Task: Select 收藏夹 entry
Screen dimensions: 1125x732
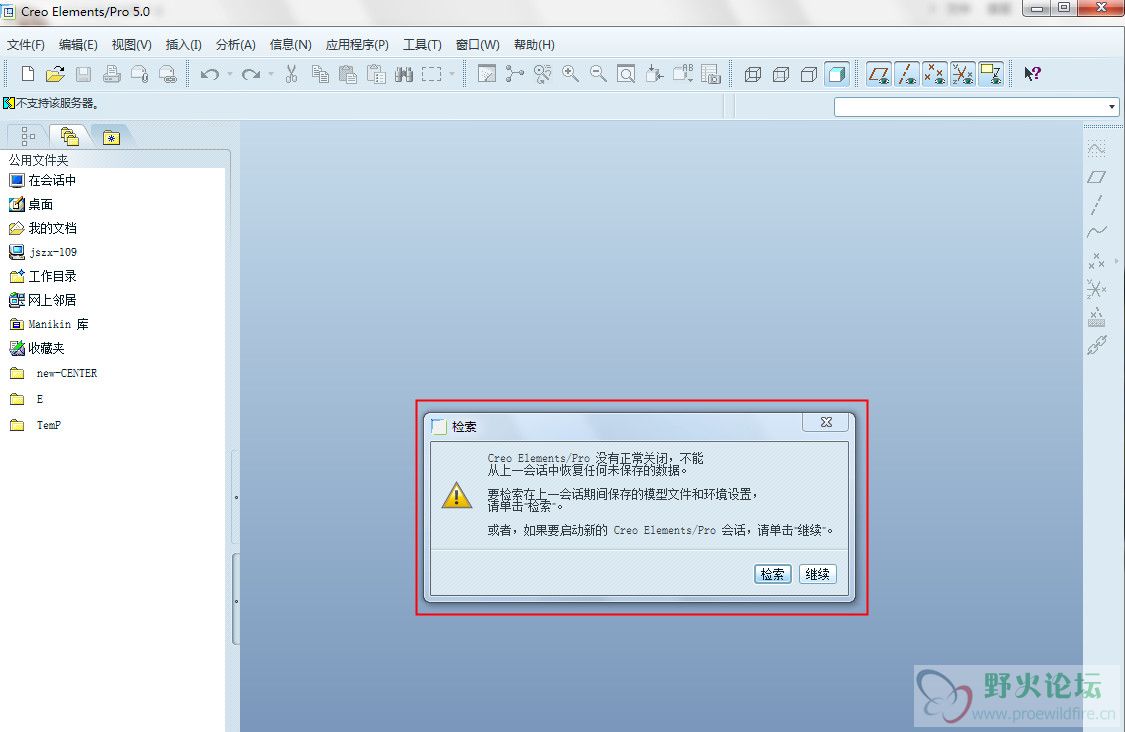Action: coord(37,348)
